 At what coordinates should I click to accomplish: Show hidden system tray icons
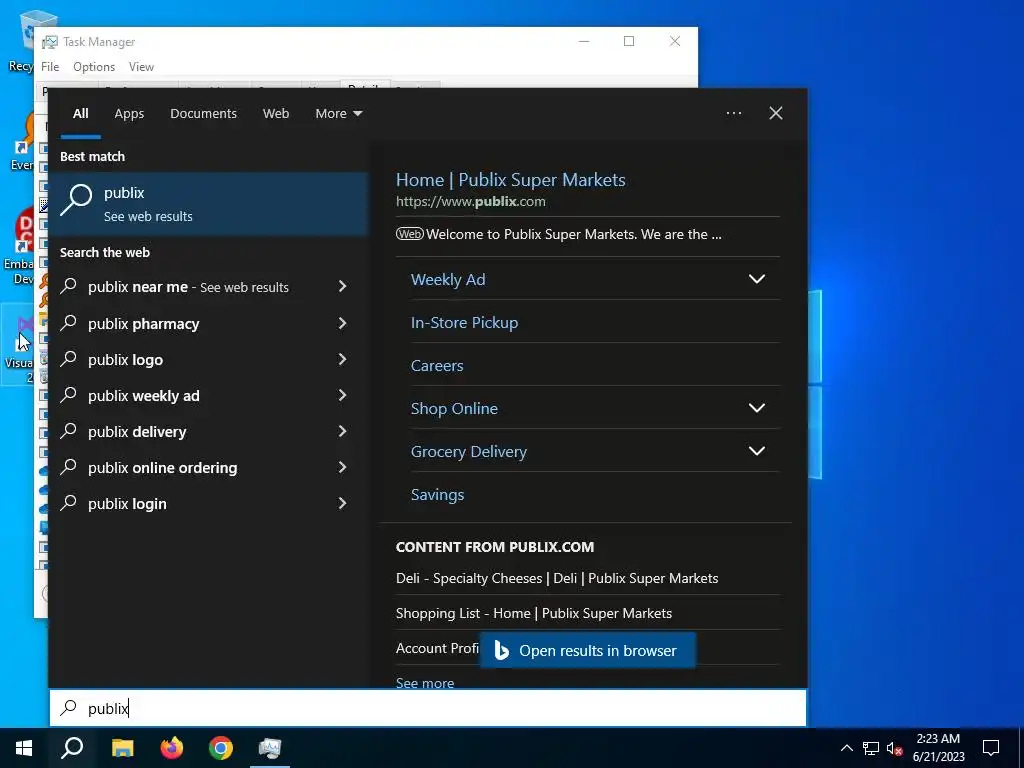(846, 748)
